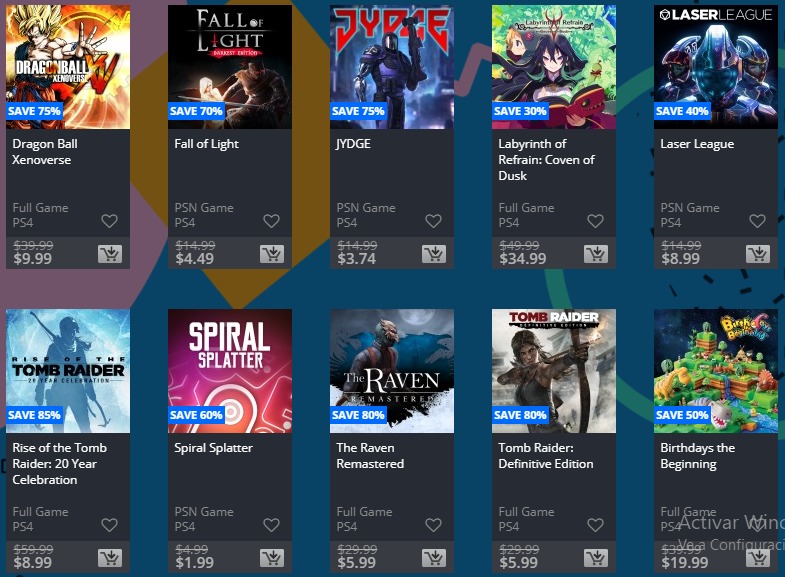The height and width of the screenshot is (577, 785).
Task: Add Laser League to cart
Action: click(758, 254)
